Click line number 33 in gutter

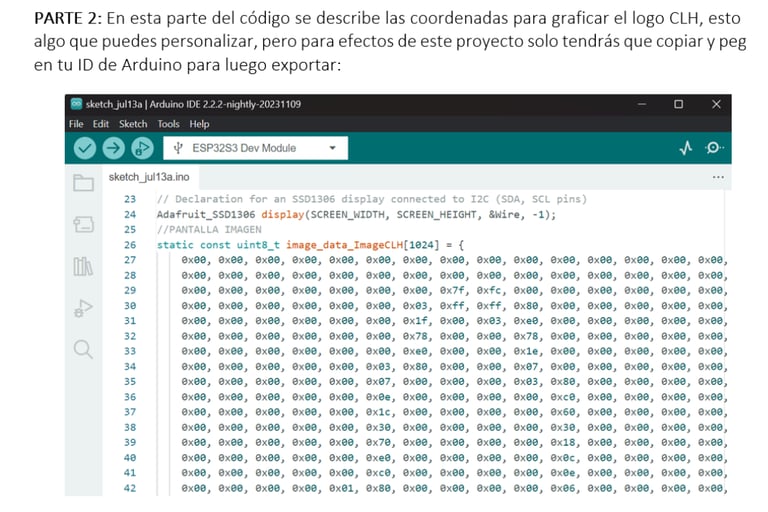pos(130,351)
